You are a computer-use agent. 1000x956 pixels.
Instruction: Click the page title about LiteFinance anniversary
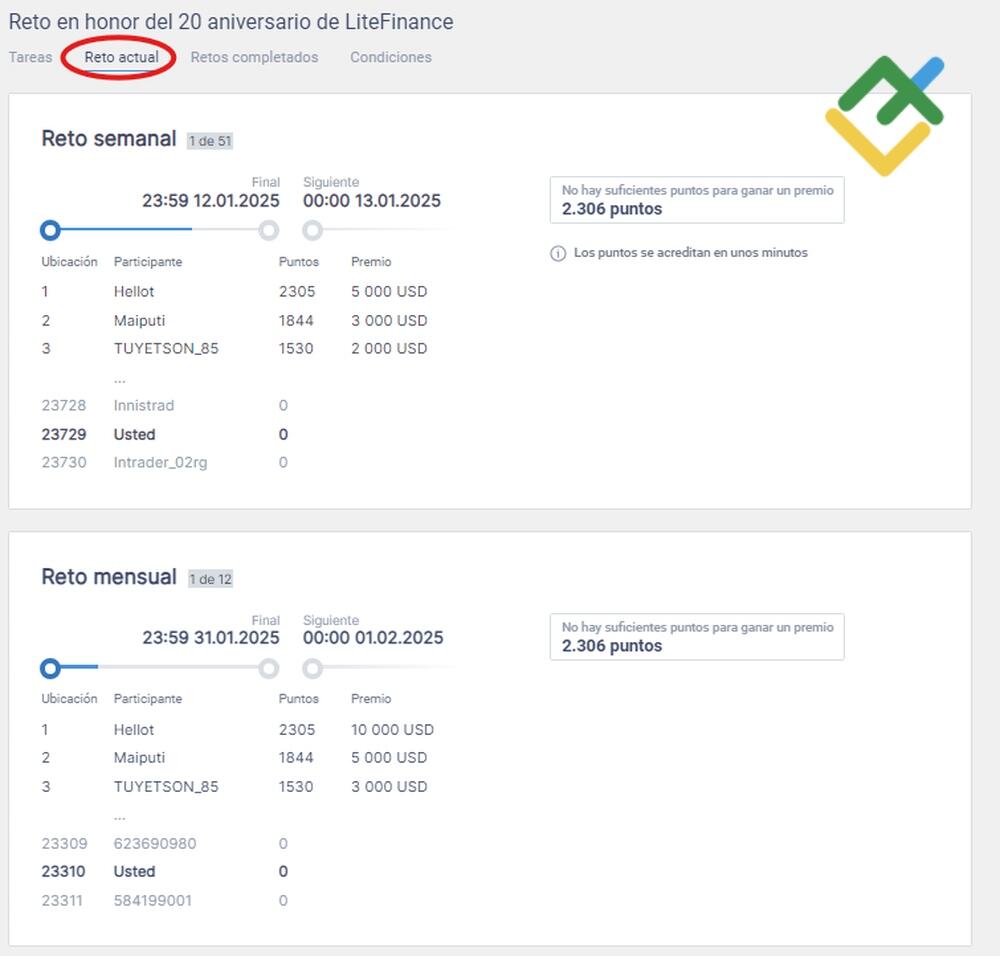point(231,22)
